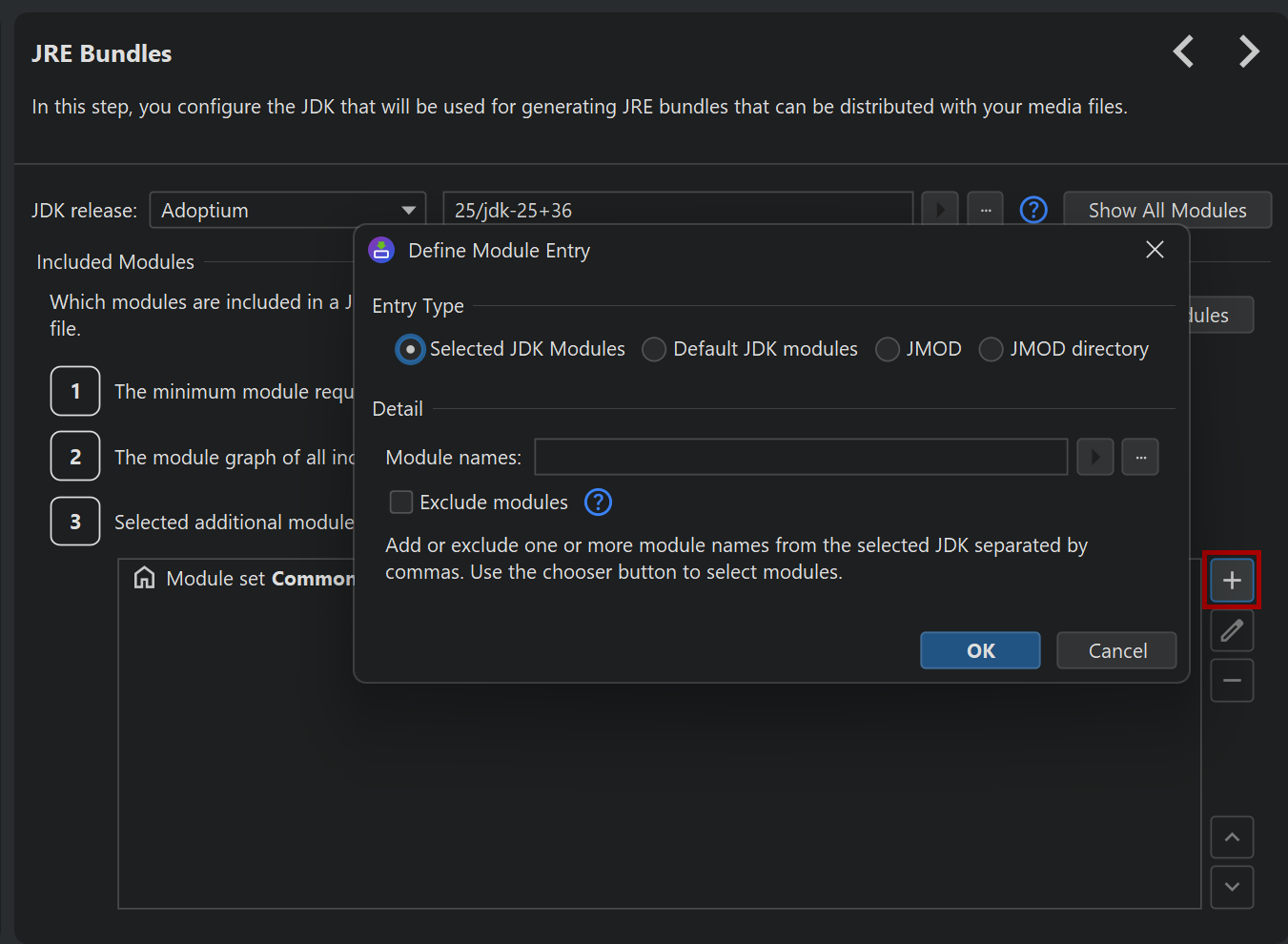The width and height of the screenshot is (1288, 944).
Task: Move the entry down with the down arrow
Action: [x=1232, y=887]
